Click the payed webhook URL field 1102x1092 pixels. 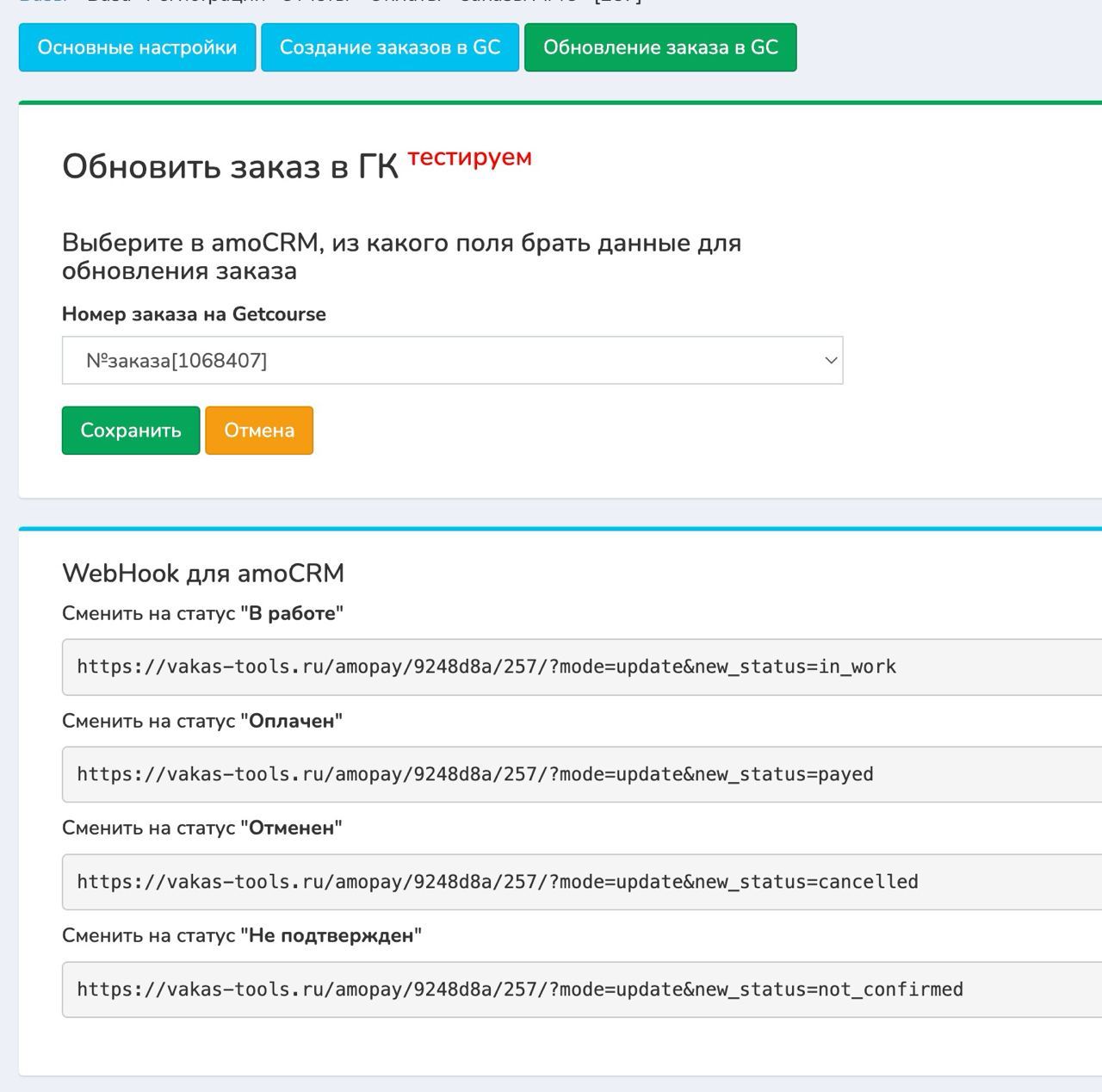tap(581, 774)
